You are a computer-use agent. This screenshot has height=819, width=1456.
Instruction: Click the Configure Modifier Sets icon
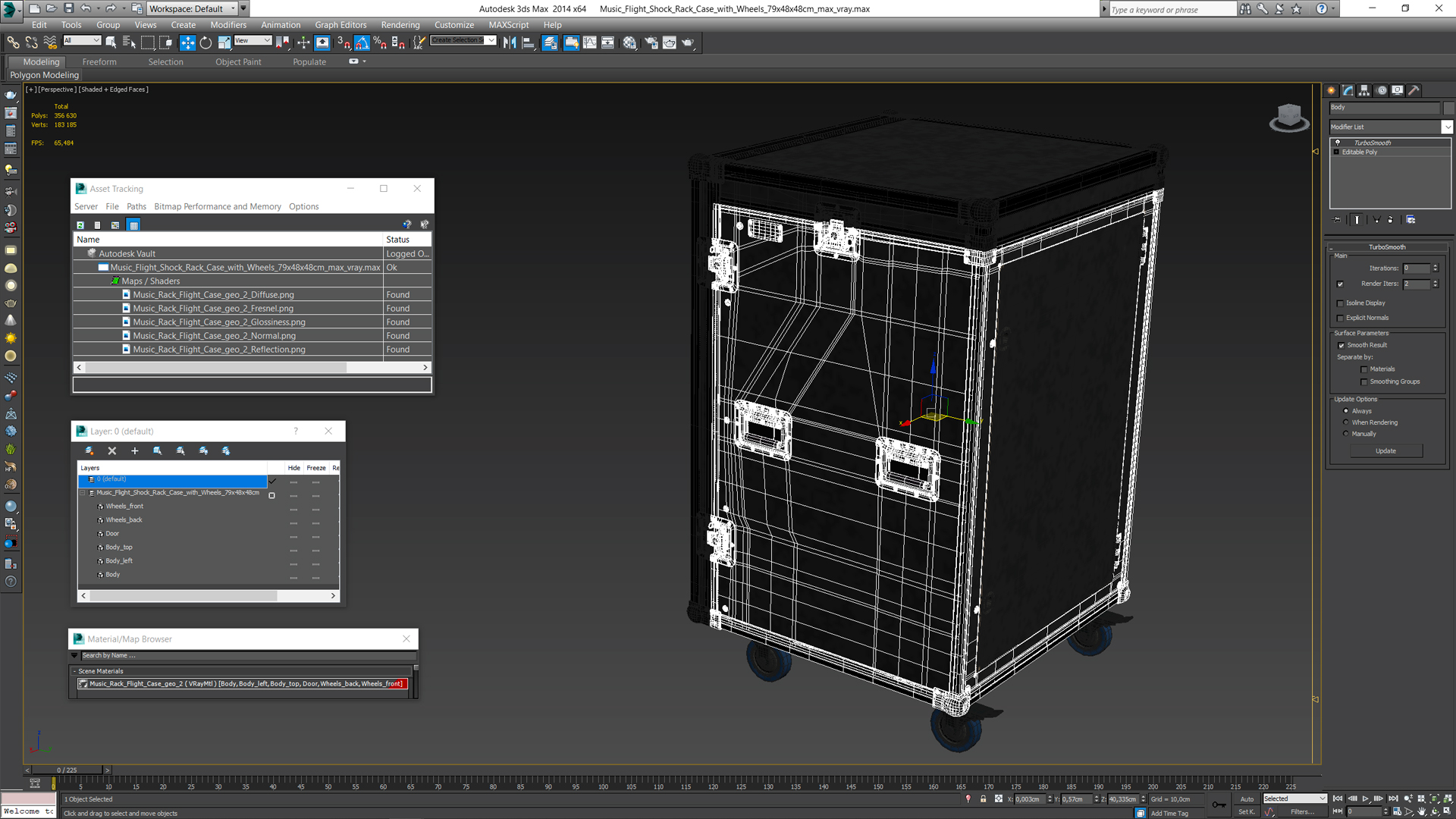pos(1410,220)
